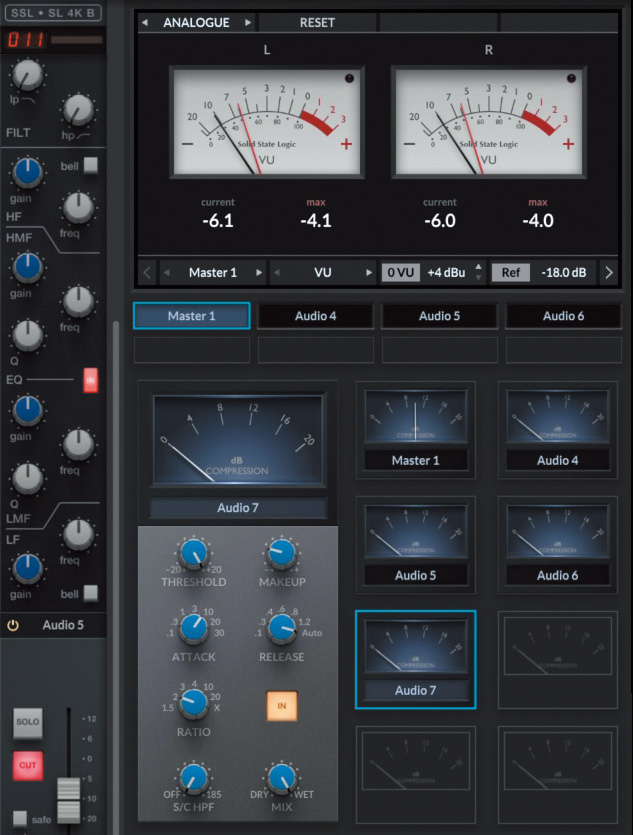Turn the LMF freq knob
The height and width of the screenshot is (835, 633).
click(78, 444)
